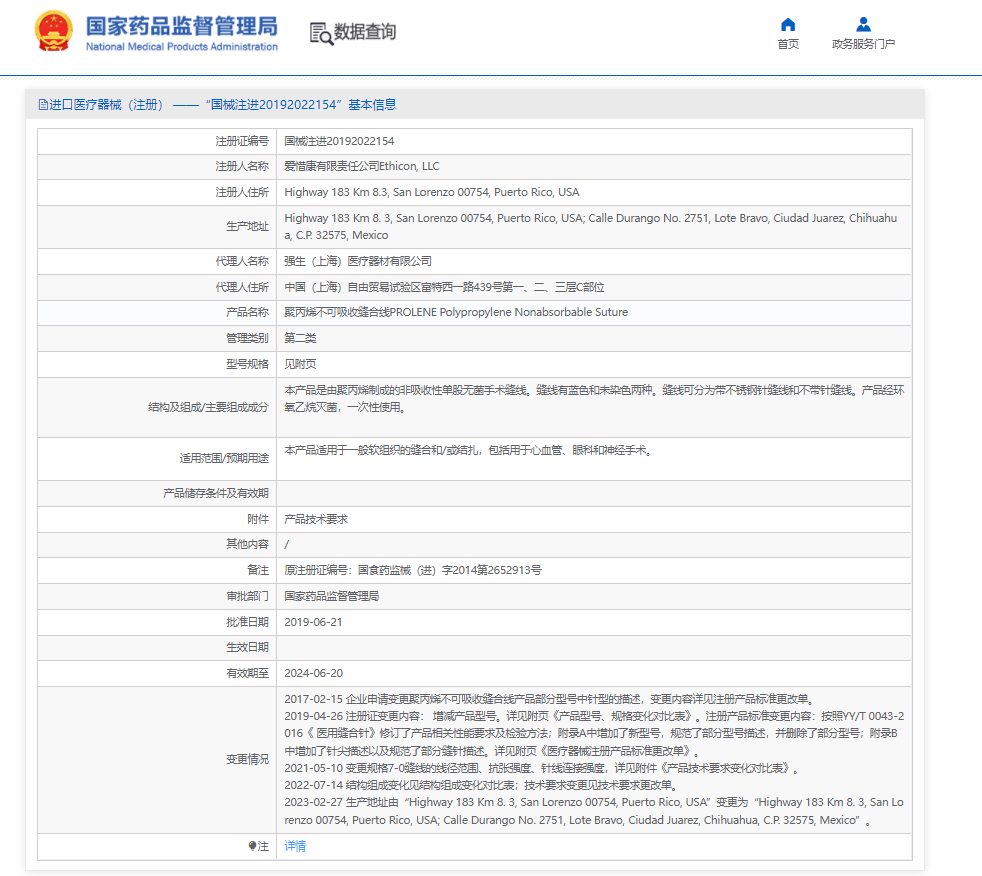Select the 代理人住所 address value

point(444,287)
